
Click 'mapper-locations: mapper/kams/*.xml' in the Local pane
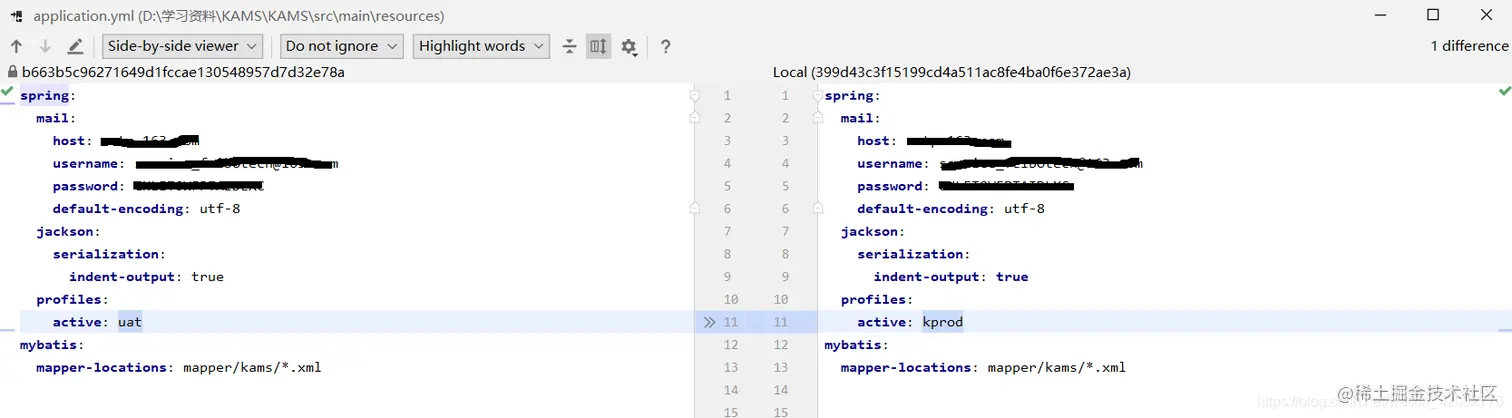[x=983, y=367]
